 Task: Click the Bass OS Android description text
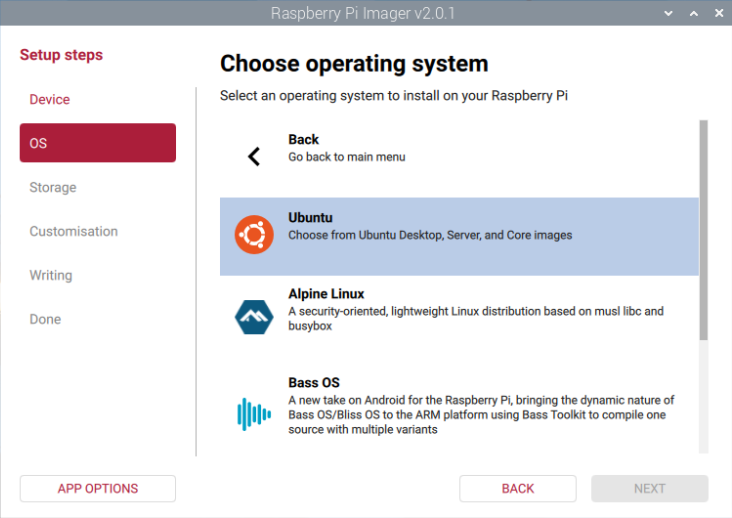point(481,415)
